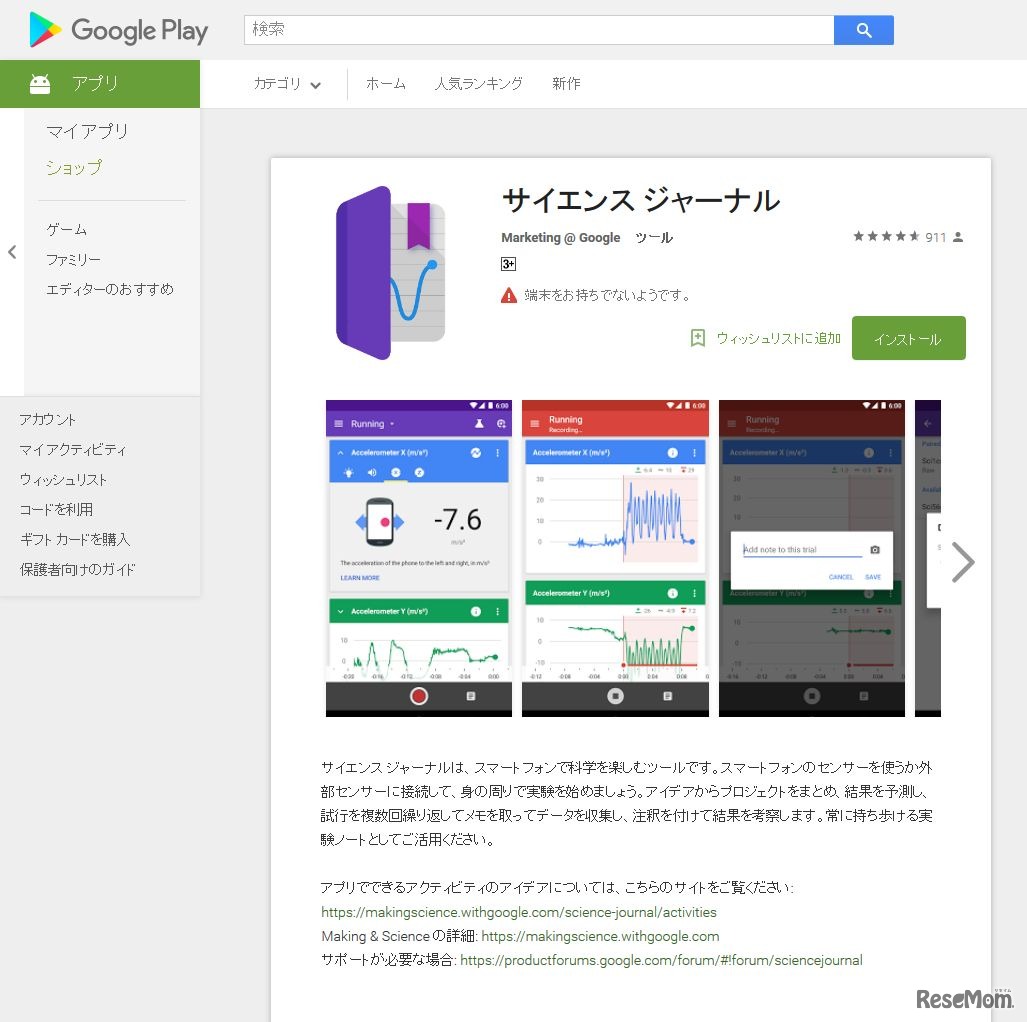Click 端末をお持ちでないようです warning text

[x=608, y=295]
